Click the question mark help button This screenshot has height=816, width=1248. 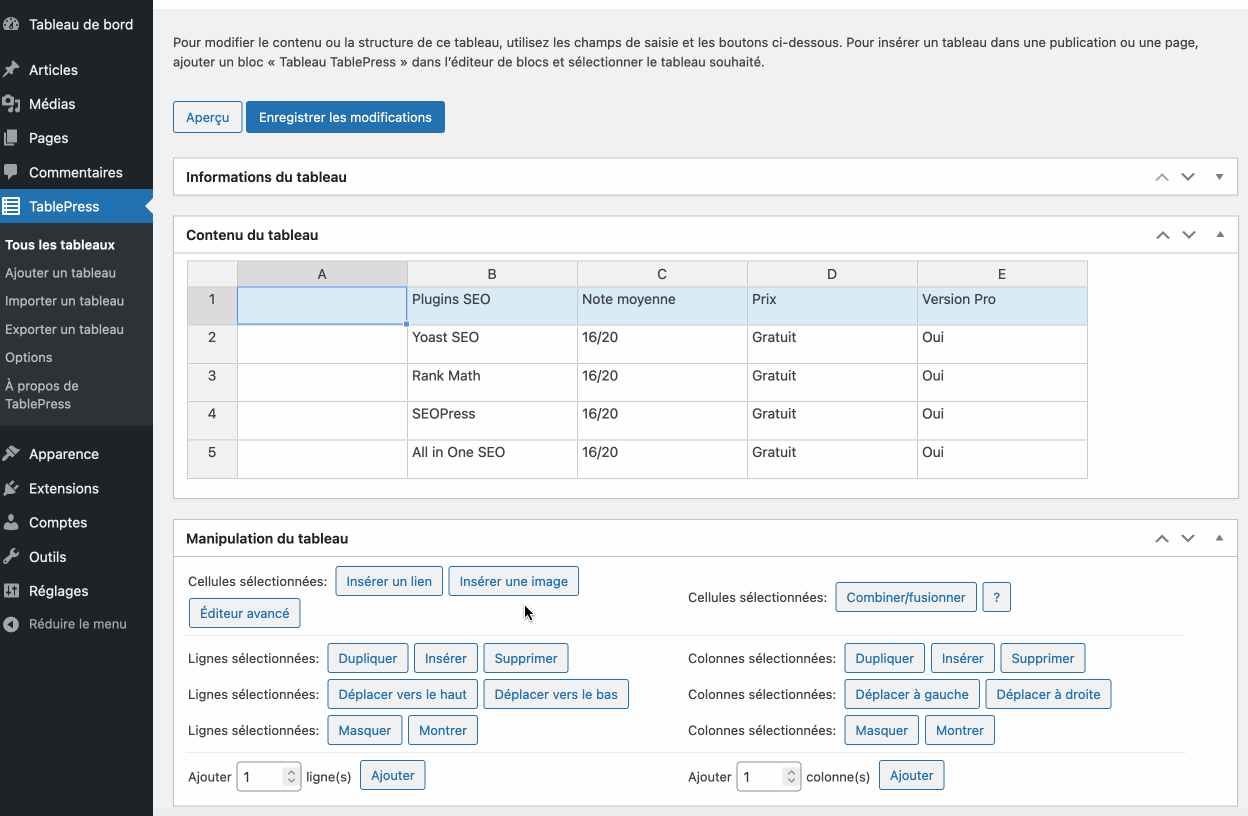(996, 597)
